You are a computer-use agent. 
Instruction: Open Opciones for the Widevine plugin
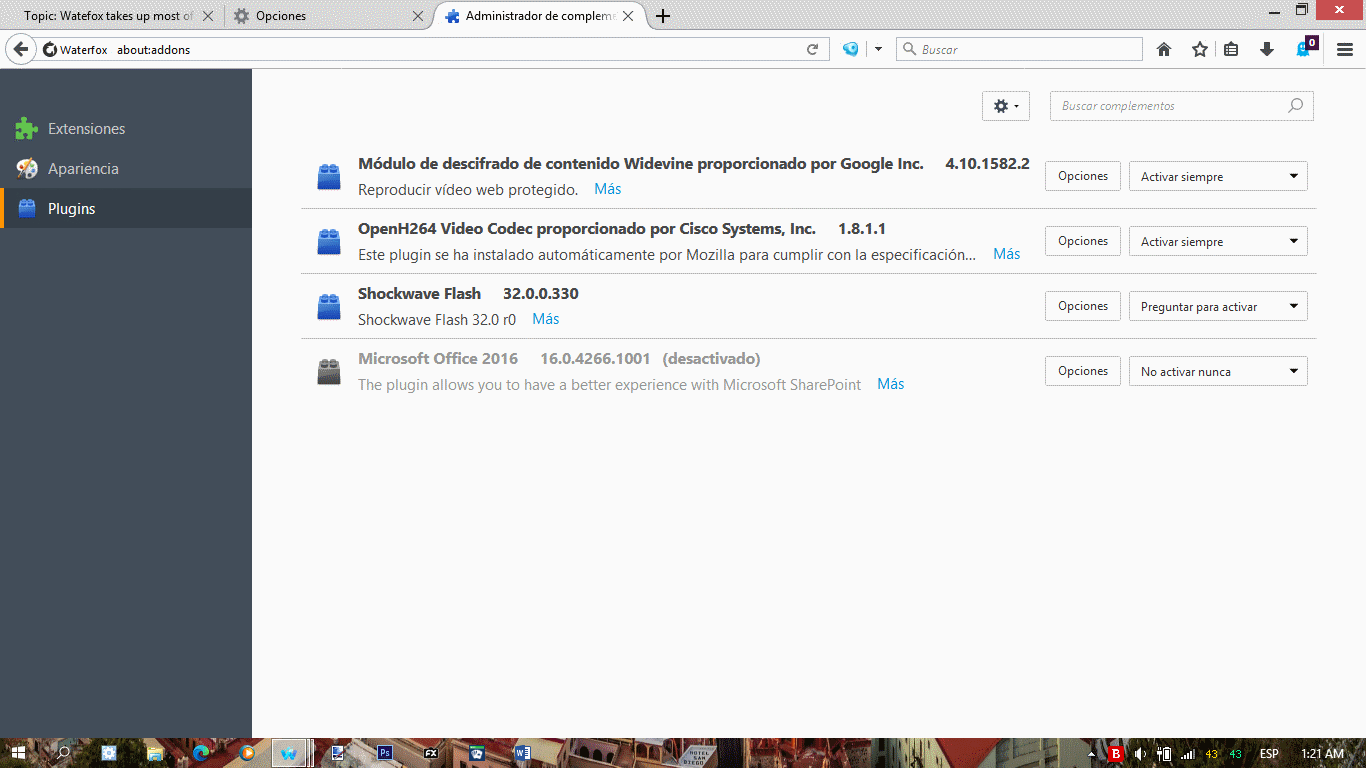pos(1083,176)
